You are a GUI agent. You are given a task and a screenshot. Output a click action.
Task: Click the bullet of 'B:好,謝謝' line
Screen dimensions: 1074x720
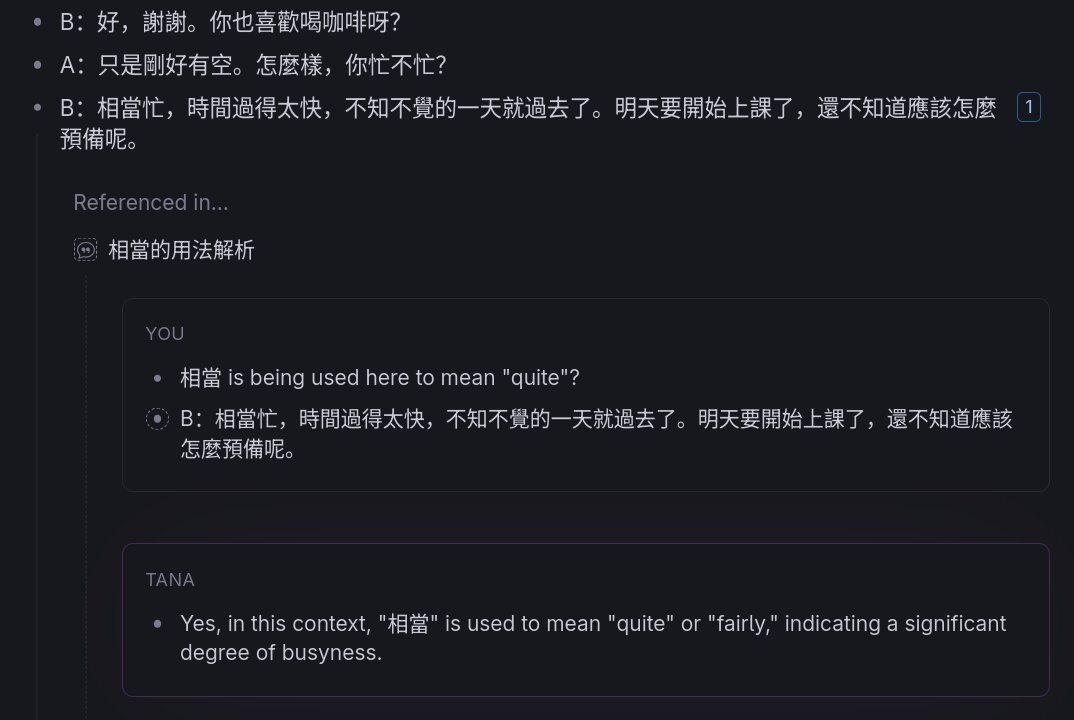click(38, 22)
